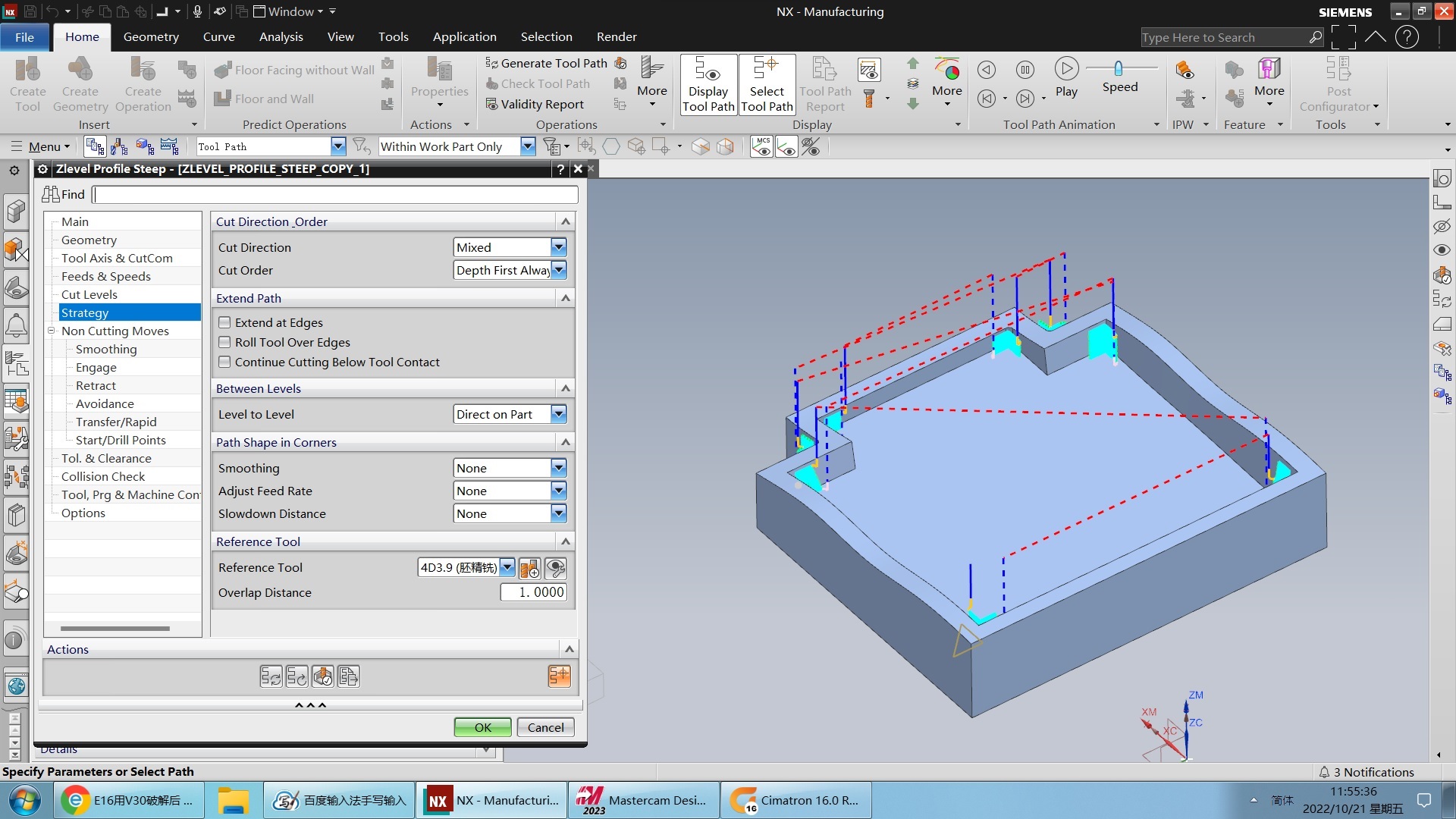Enable Extend at Edges checkbox
This screenshot has width=1456, height=819.
tap(224, 322)
